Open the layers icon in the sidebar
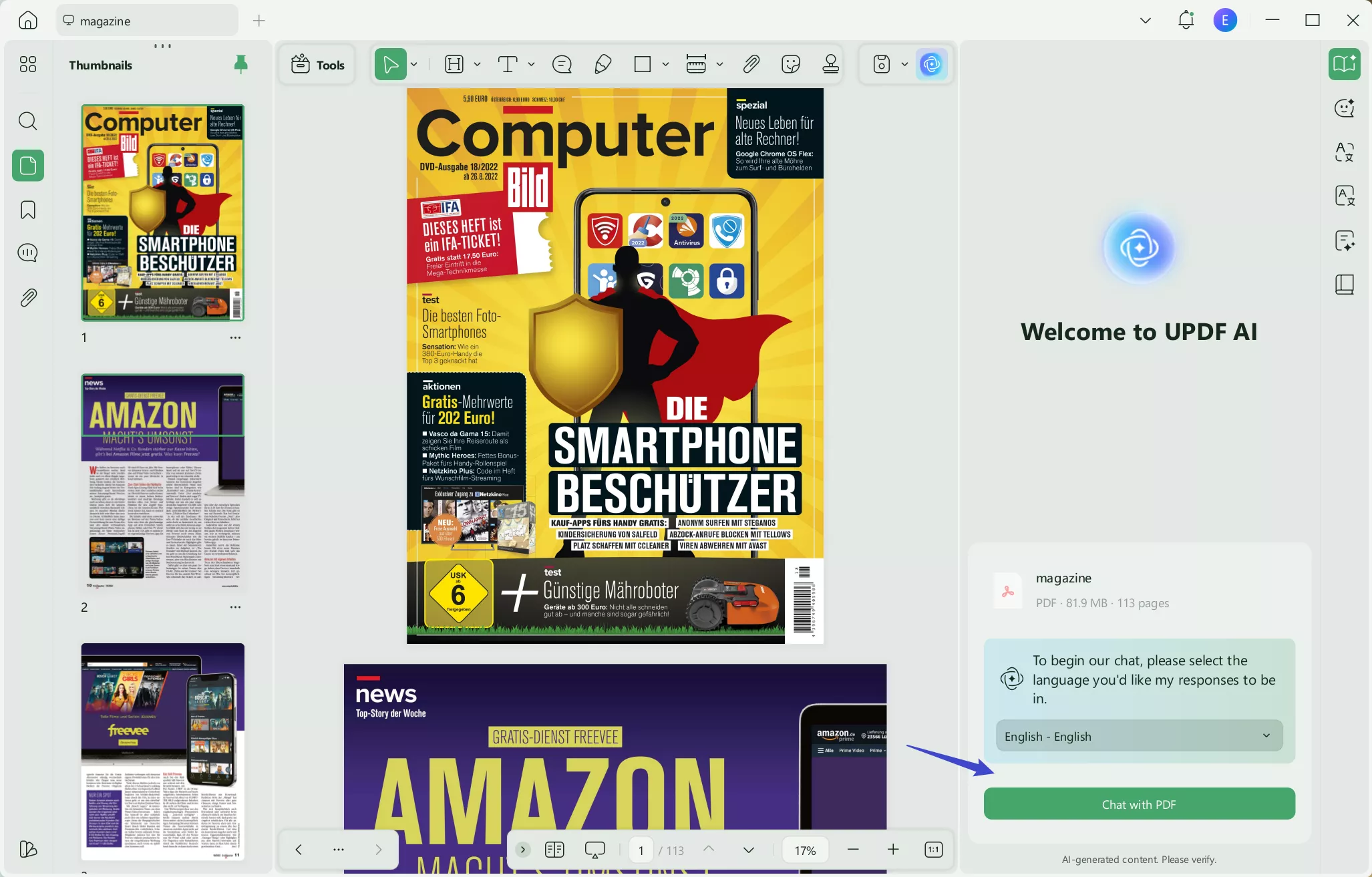 click(x=28, y=849)
